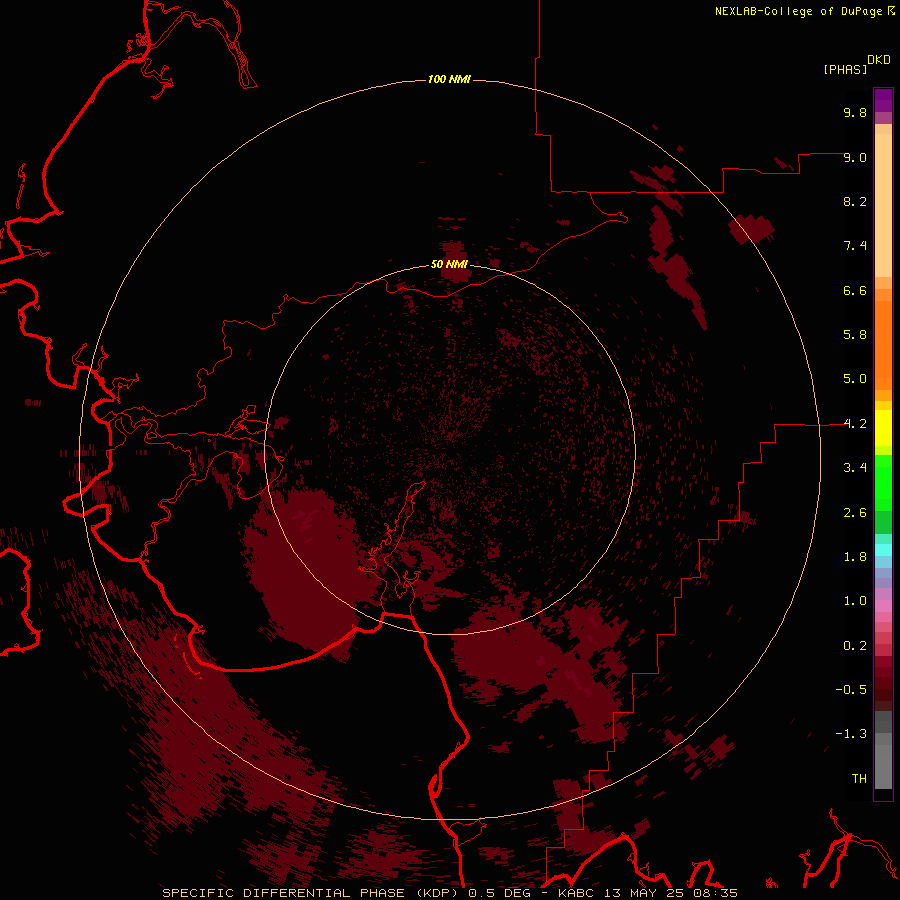Click the [PHAS] units label
The height and width of the screenshot is (900, 900).
(845, 69)
